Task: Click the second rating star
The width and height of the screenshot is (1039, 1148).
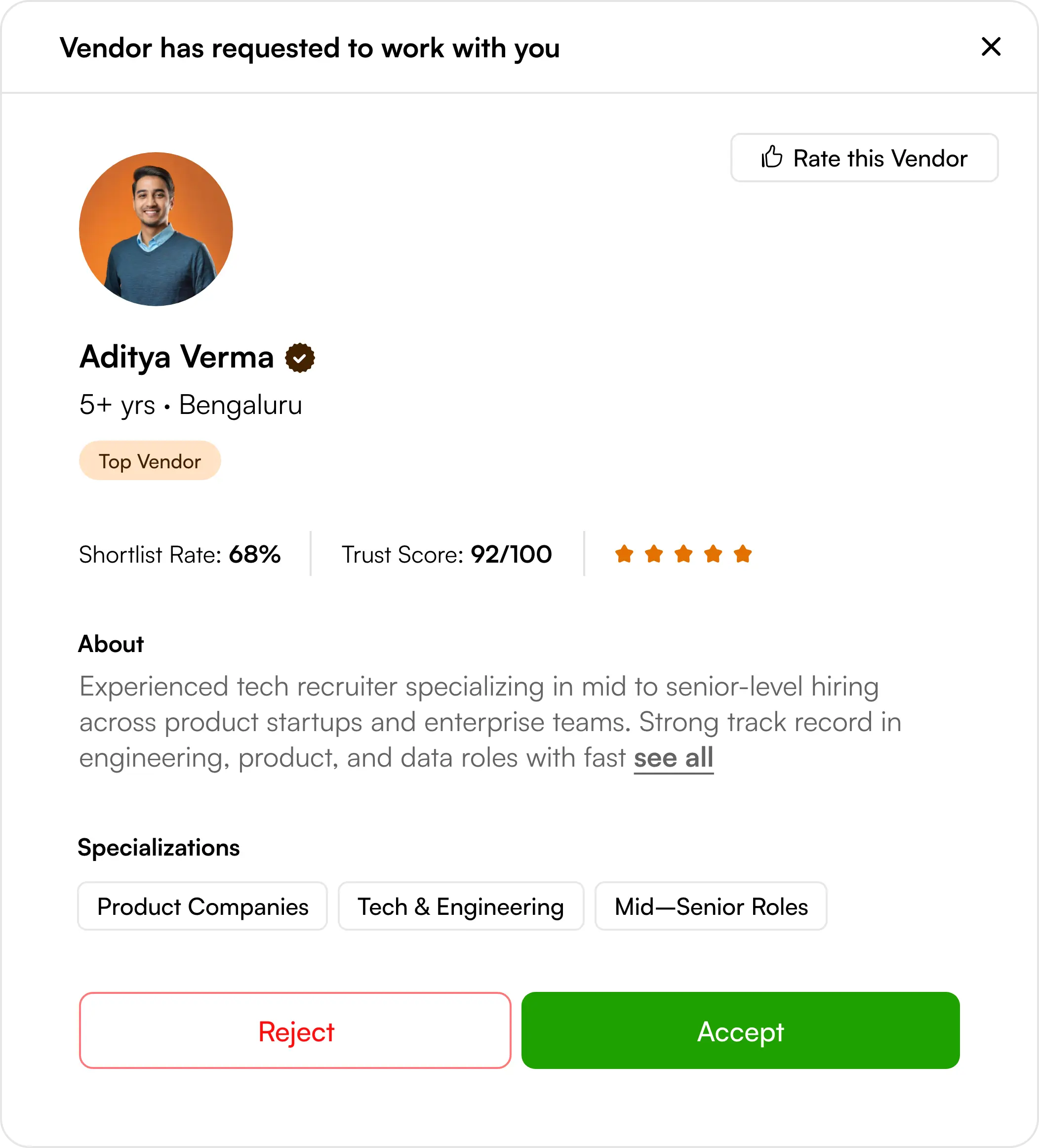Action: [x=654, y=553]
